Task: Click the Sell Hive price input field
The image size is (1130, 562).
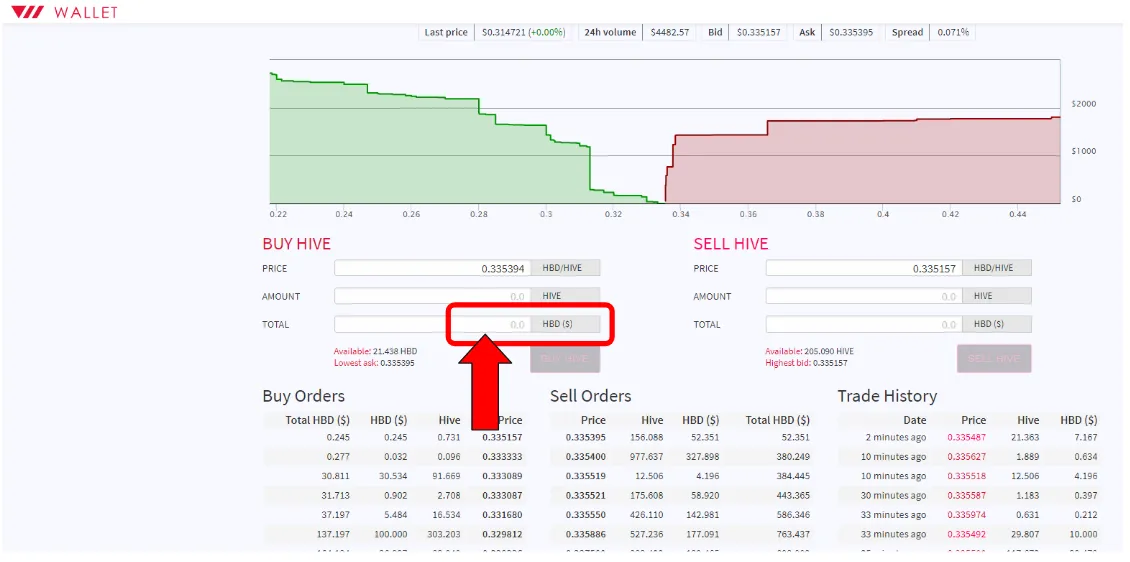Action: point(864,268)
